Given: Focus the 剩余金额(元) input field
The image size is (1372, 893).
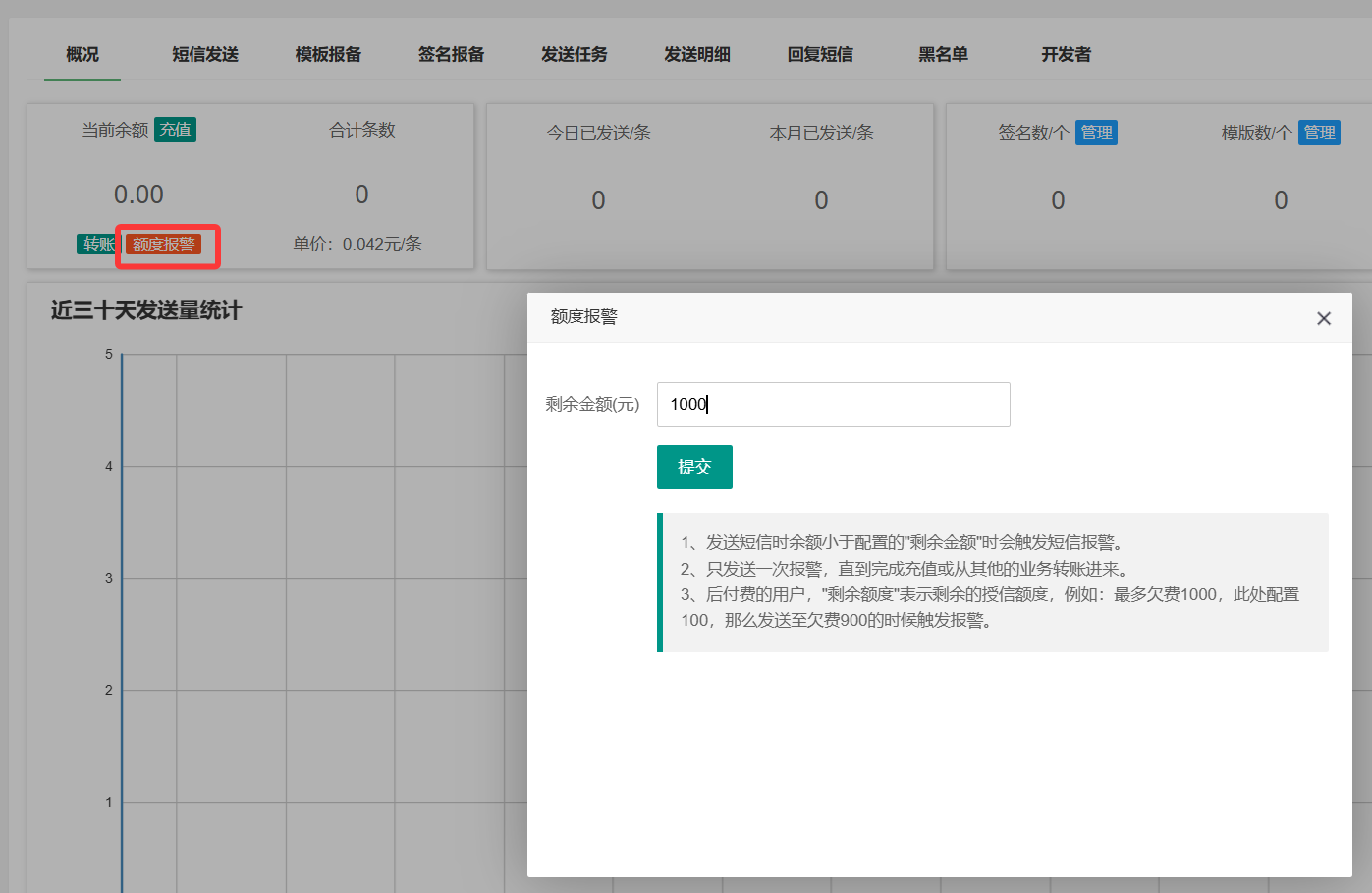Looking at the screenshot, I should pyautogui.click(x=833, y=405).
